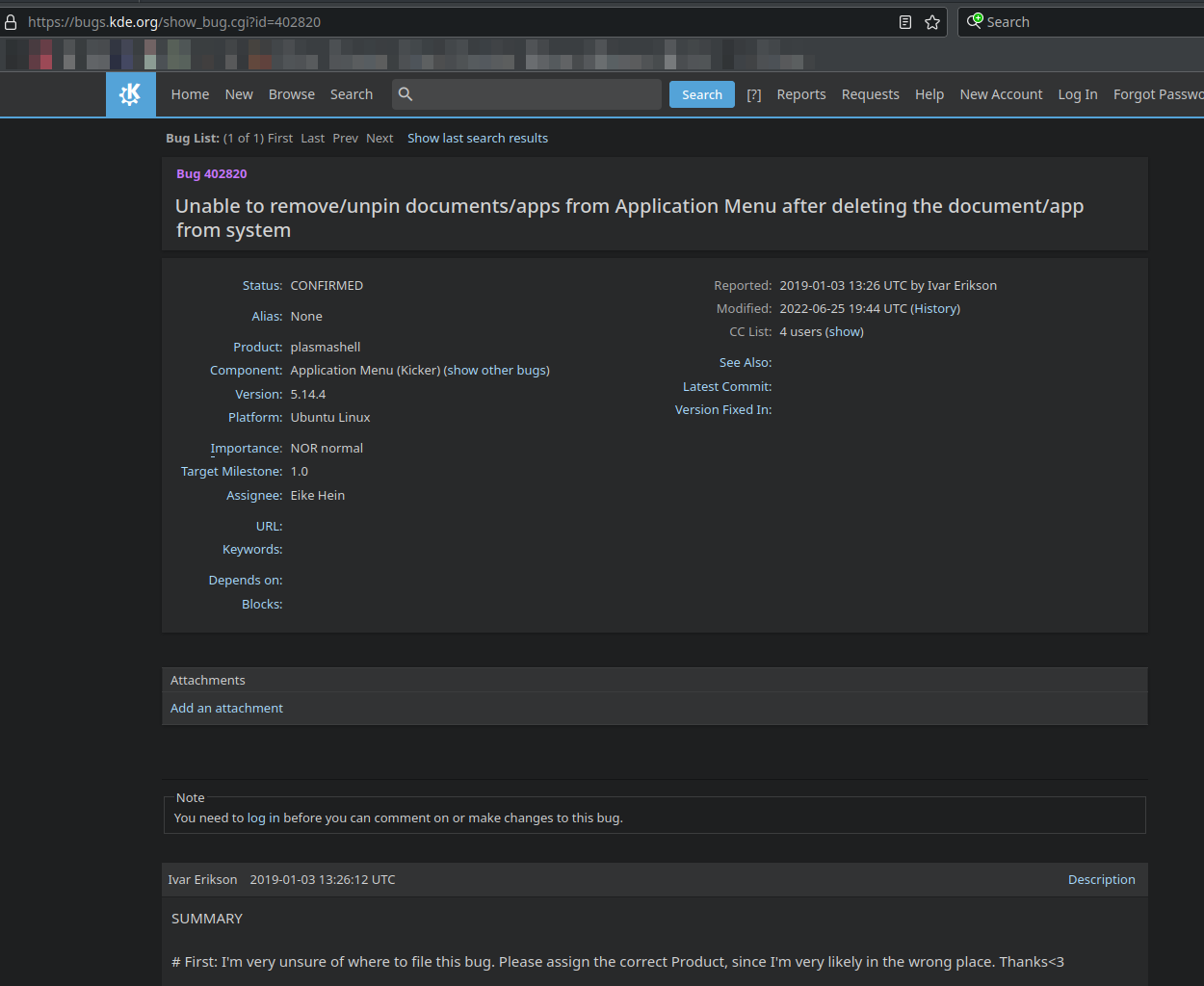Click the magnifier icon in Bugzilla search field
The height and width of the screenshot is (986, 1204).
(x=406, y=94)
